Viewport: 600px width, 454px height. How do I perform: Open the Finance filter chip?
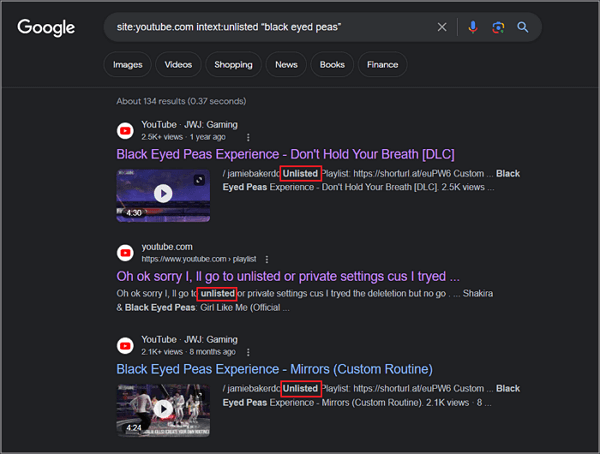tap(382, 65)
